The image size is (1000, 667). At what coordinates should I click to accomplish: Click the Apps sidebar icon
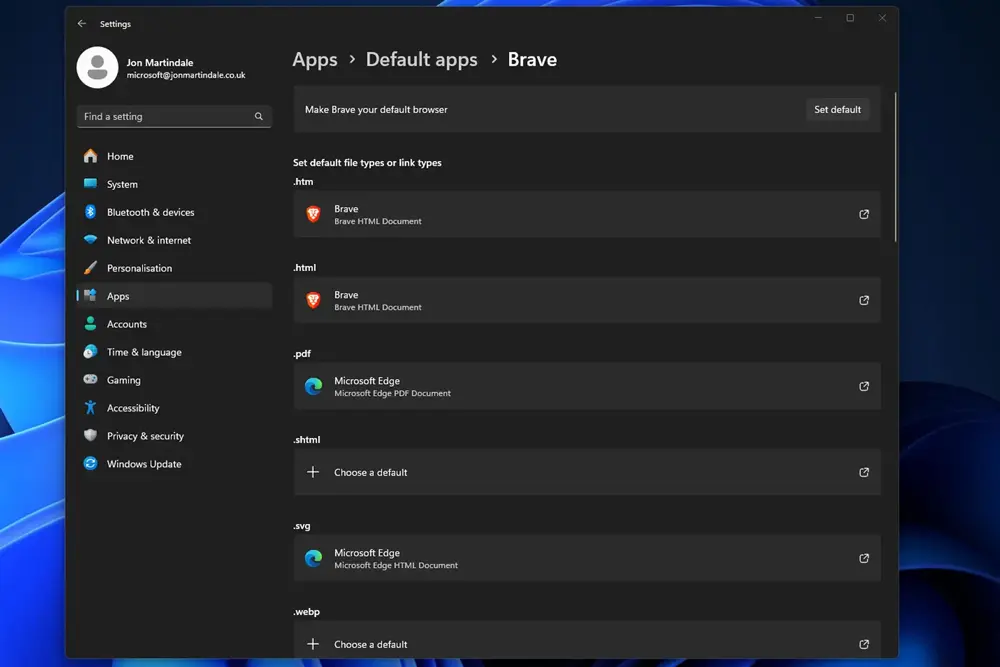pos(91,295)
